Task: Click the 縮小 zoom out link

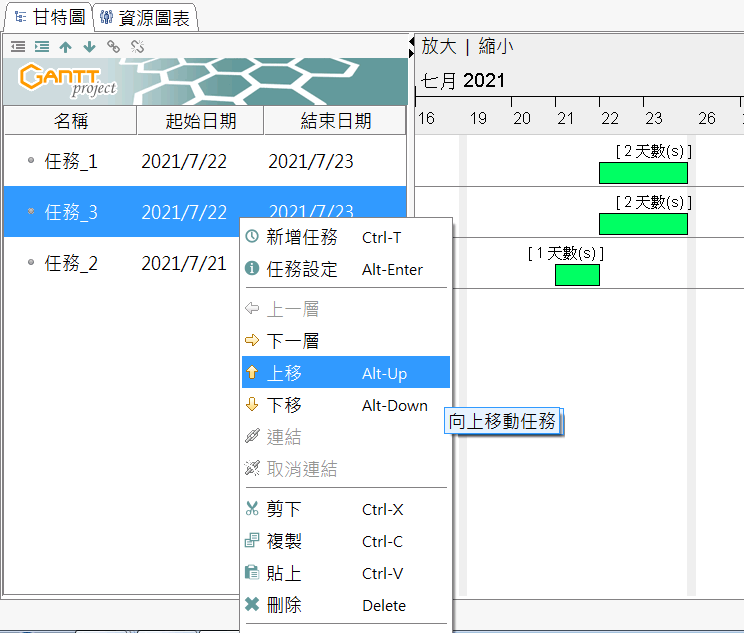Action: point(496,46)
